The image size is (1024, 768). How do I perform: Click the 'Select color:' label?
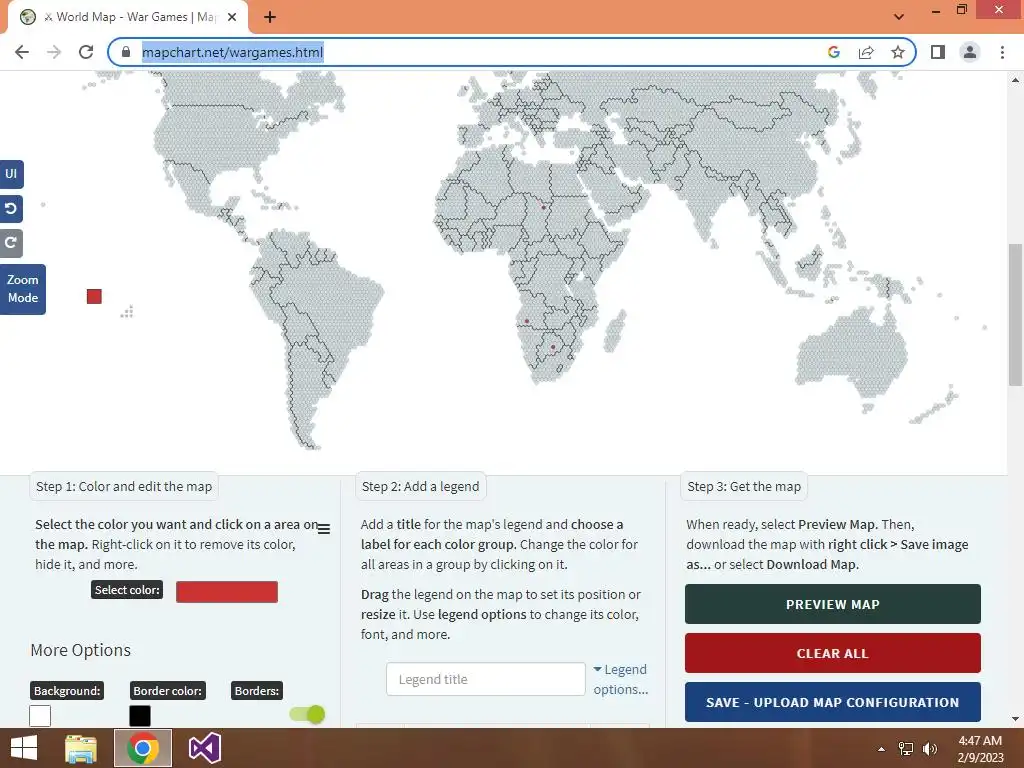(127, 590)
